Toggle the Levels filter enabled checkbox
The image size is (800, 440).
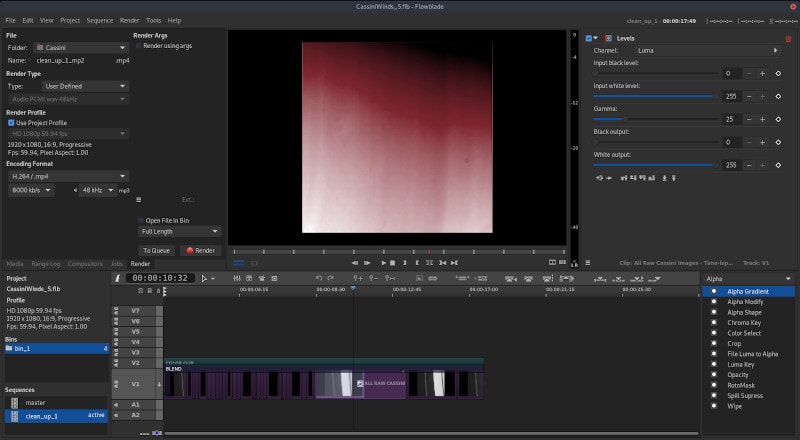point(588,38)
